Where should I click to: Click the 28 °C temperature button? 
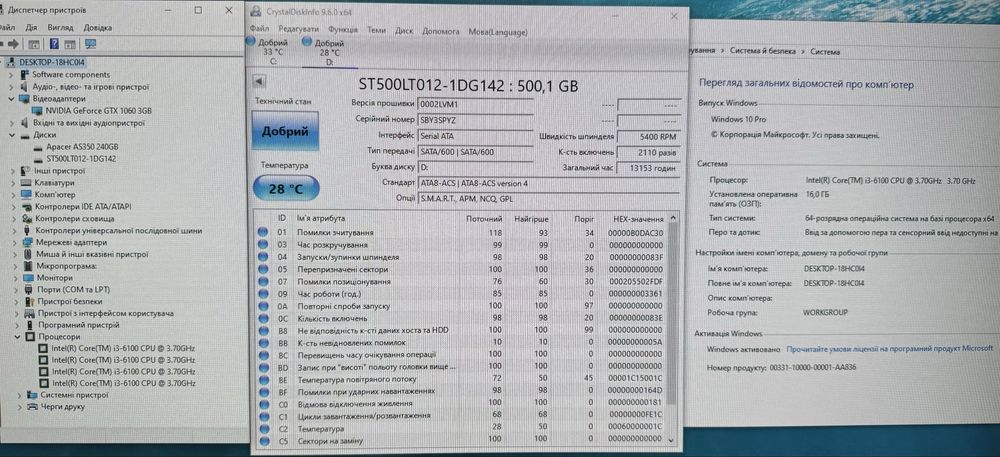[286, 189]
